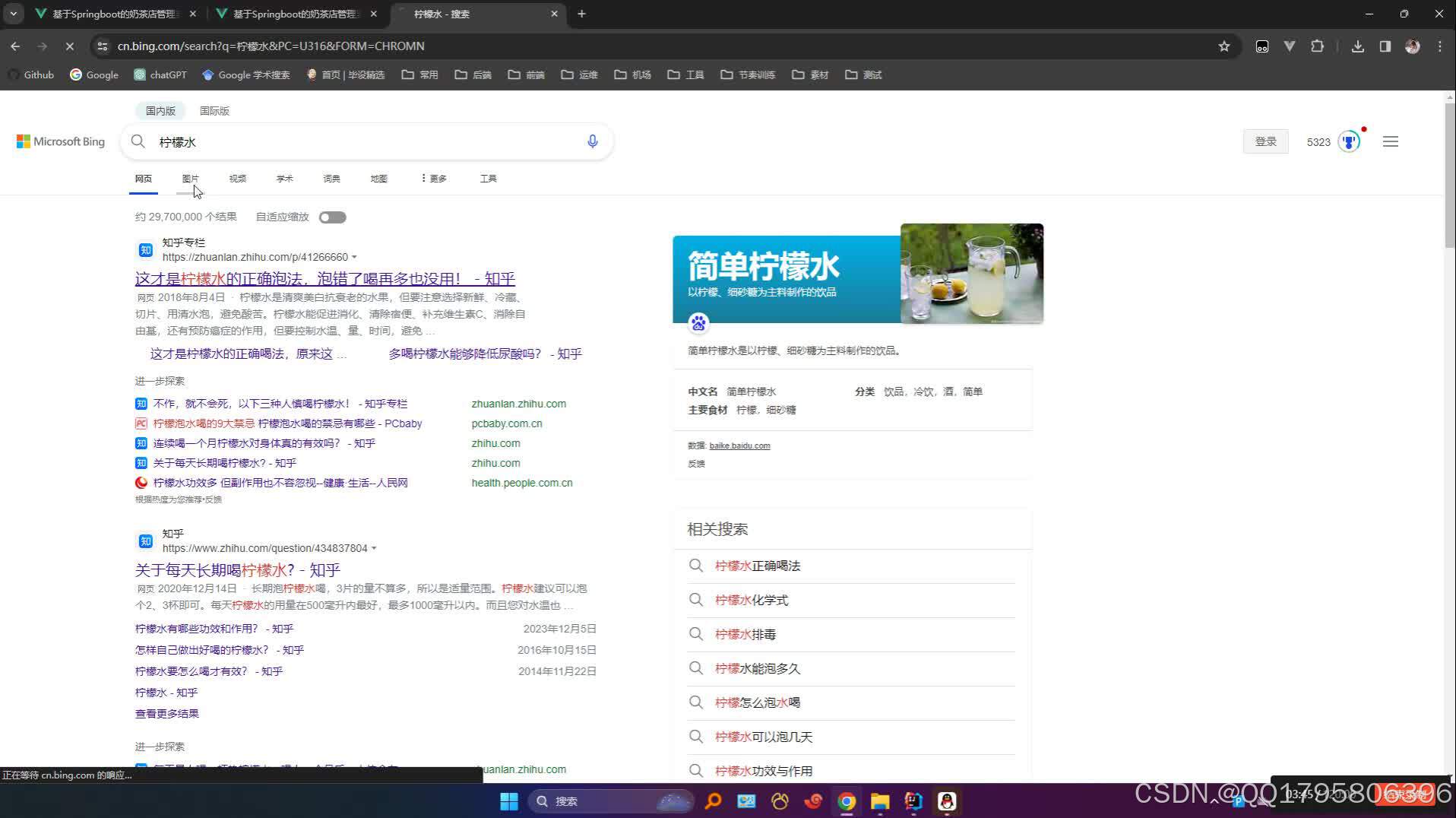Open the dropdown arrow beside www.zhihu.com/question URL
Screen dimensions: 1456x818
click(375, 547)
